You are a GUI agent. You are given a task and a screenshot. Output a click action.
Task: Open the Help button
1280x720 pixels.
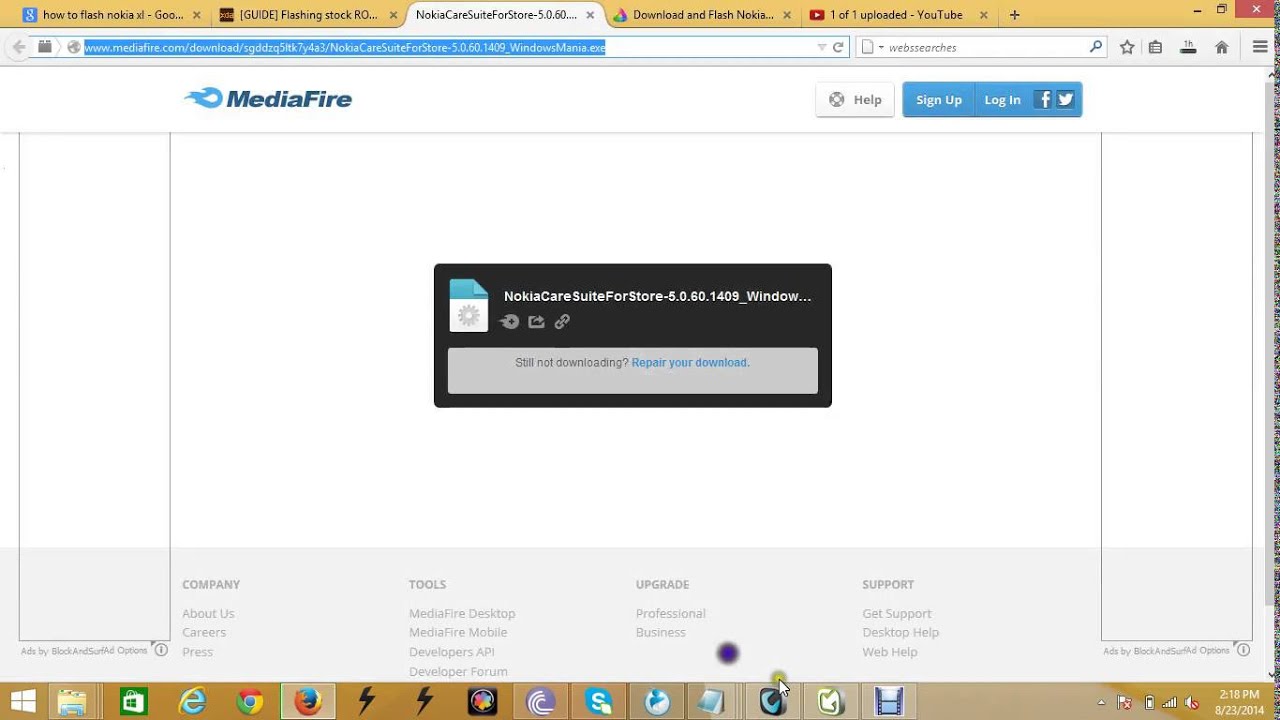point(855,99)
